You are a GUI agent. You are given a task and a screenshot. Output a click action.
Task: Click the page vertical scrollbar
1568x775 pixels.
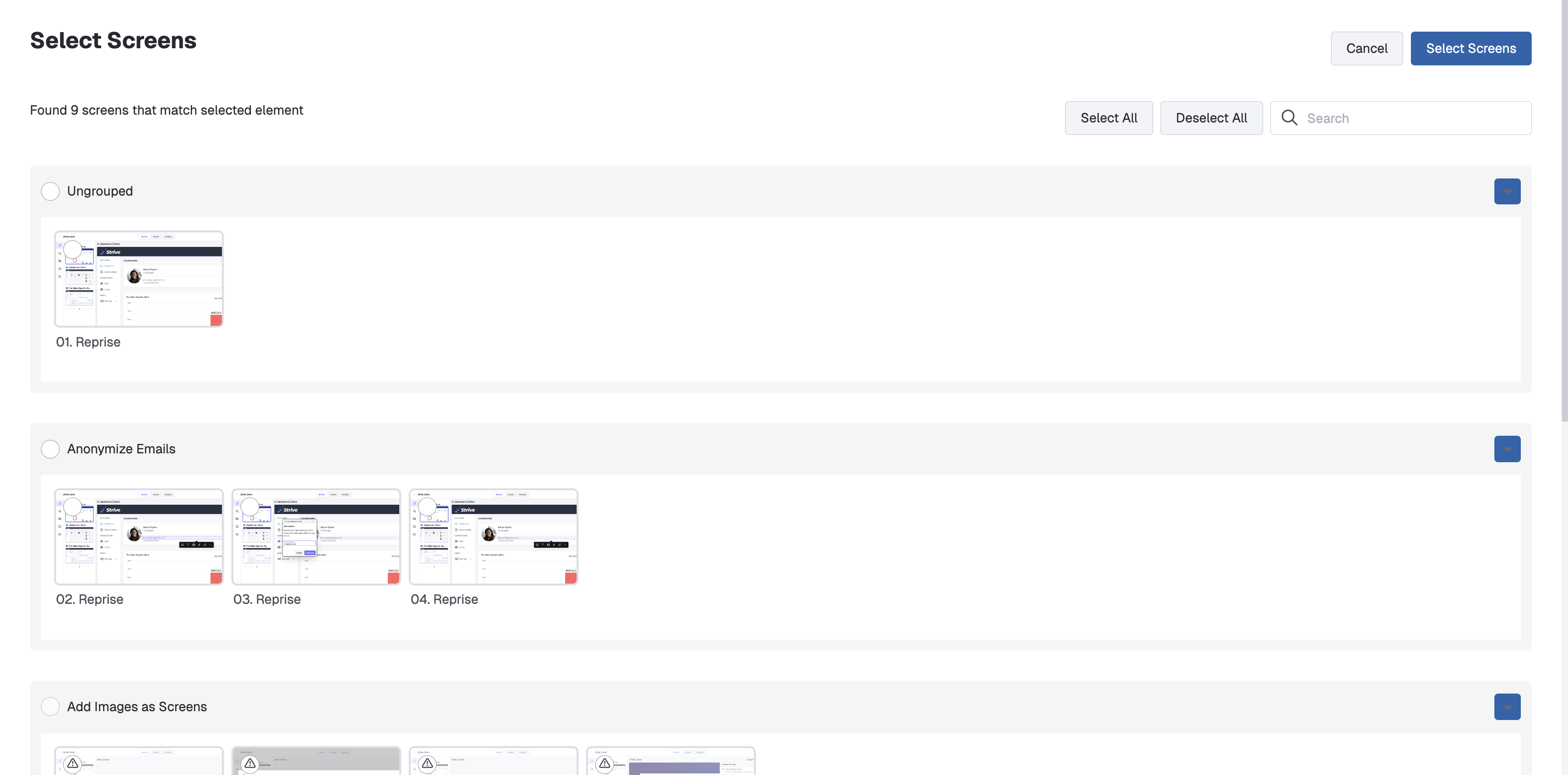1564,210
